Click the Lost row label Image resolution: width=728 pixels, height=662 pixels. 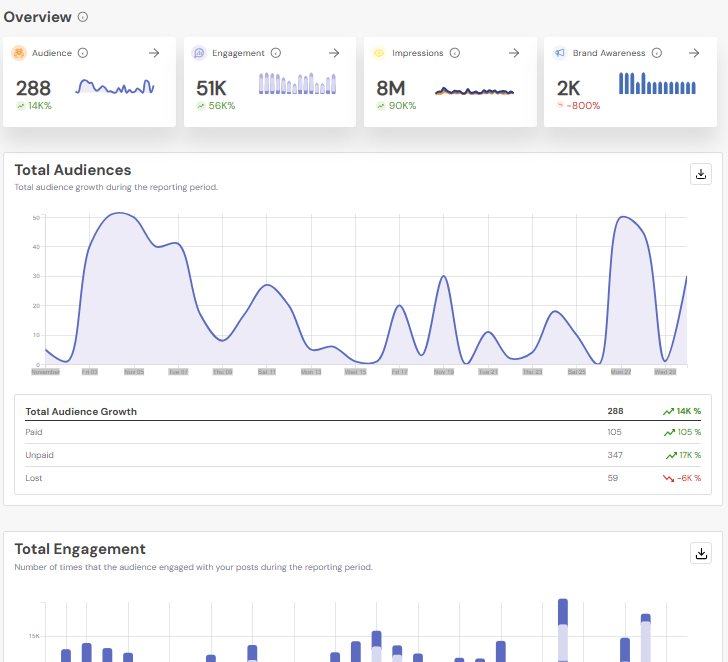(x=34, y=478)
